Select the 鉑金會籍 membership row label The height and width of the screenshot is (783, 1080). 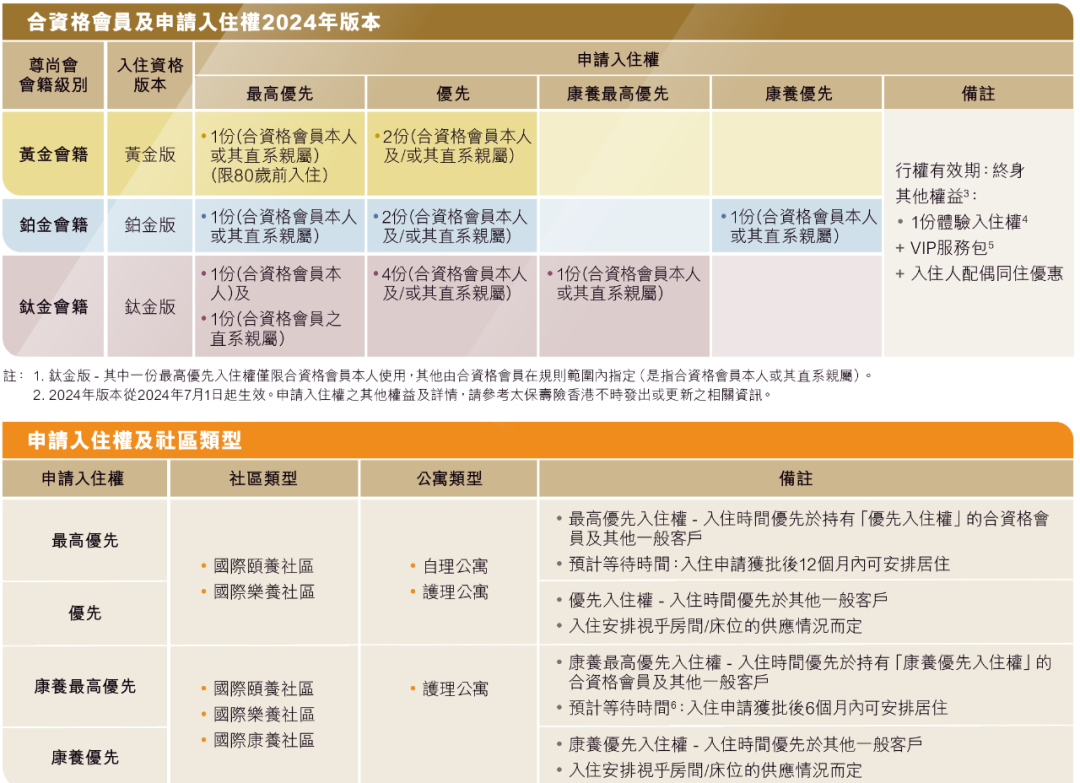click(54, 225)
